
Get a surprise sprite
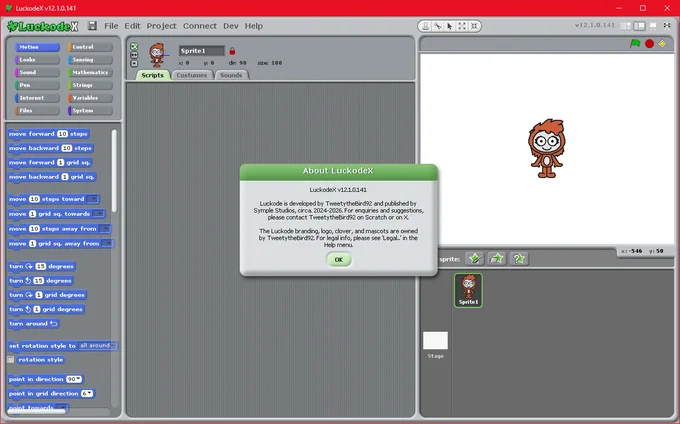click(x=519, y=259)
